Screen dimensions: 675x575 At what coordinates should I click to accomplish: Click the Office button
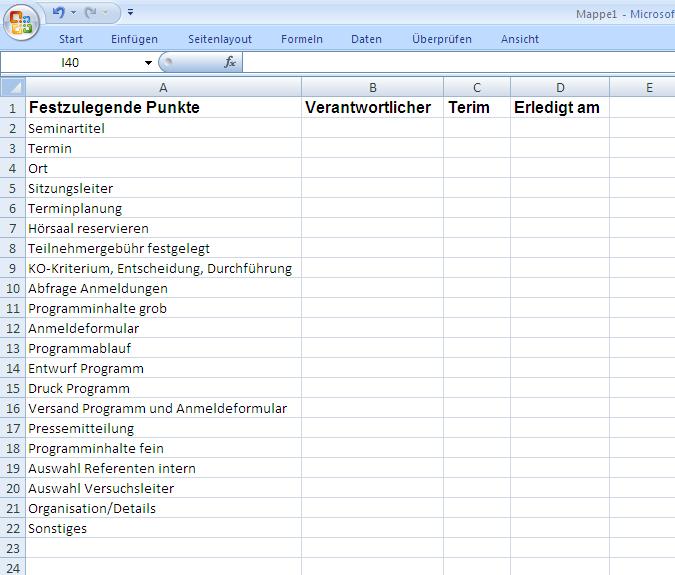click(22, 22)
